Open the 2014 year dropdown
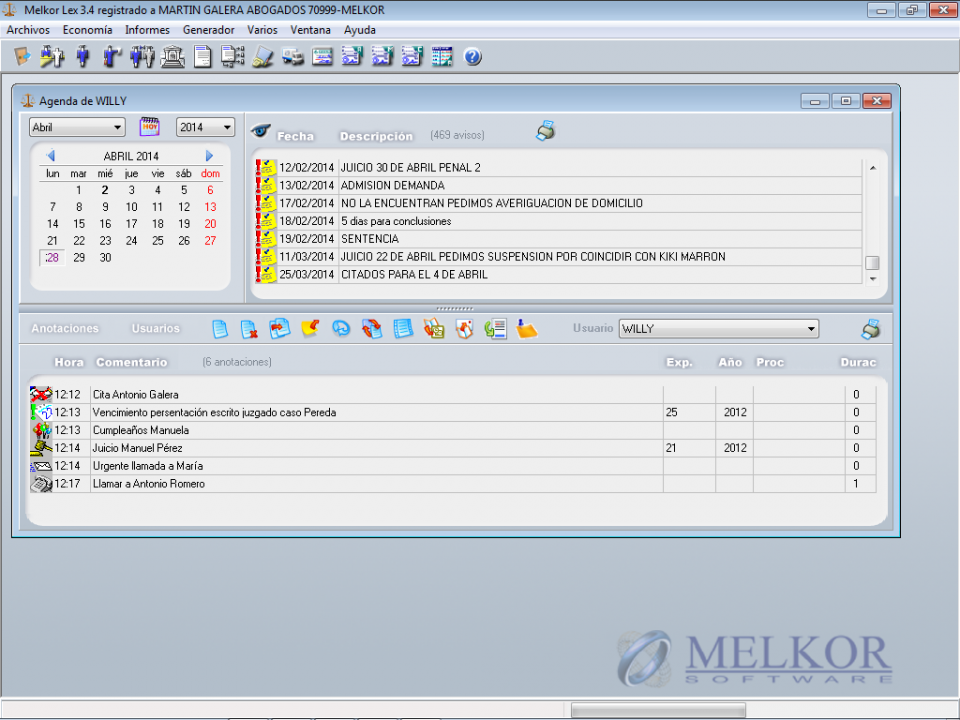The height and width of the screenshot is (720, 960). (227, 128)
